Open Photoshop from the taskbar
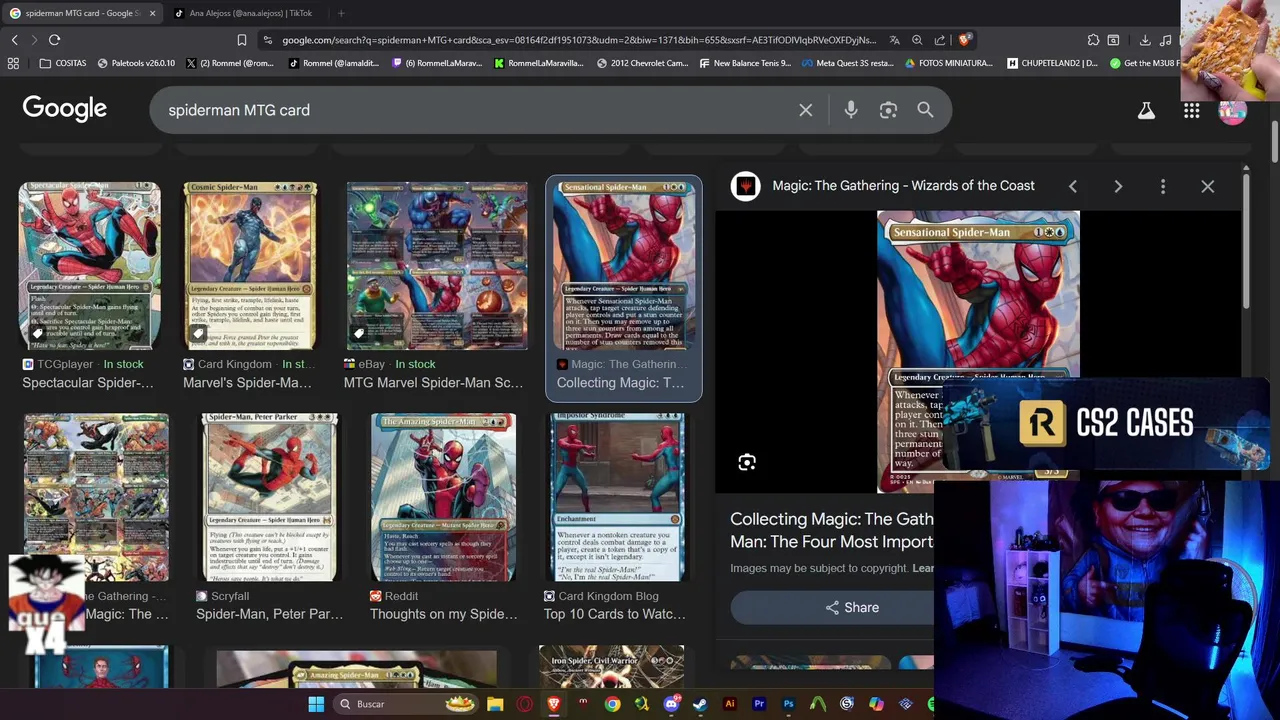 [788, 704]
